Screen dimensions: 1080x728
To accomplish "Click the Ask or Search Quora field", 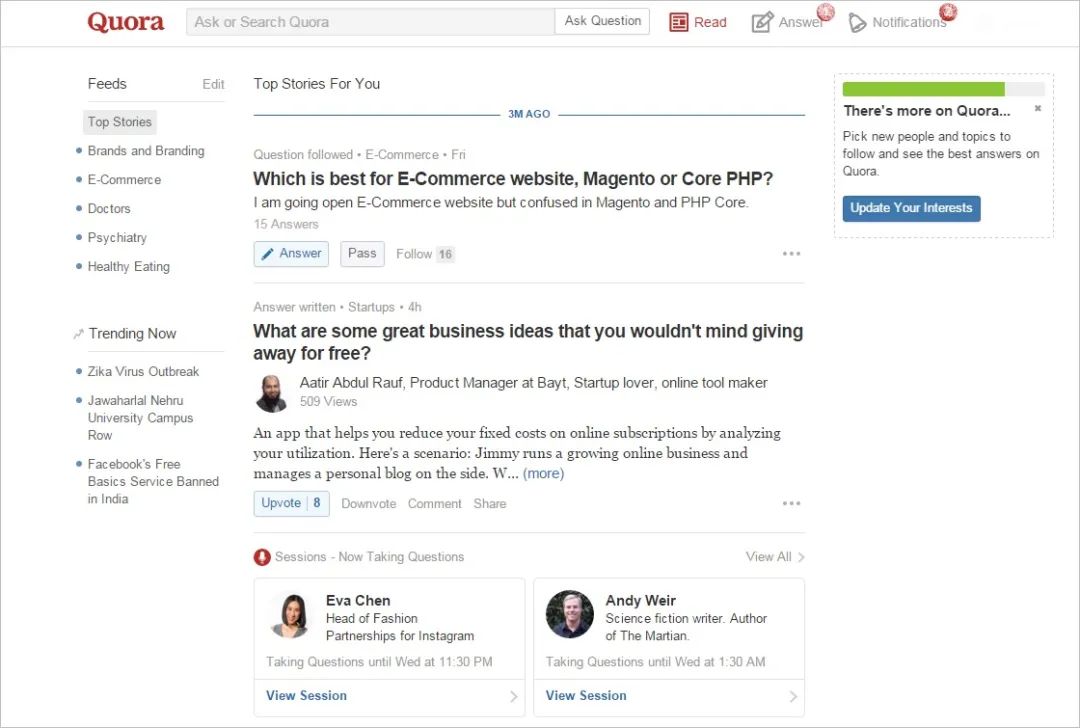I will (370, 22).
